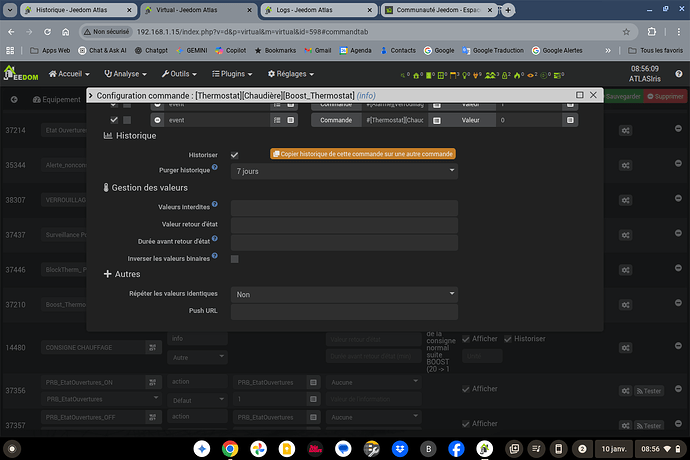Click the browser back arrow
This screenshot has width=690, height=460.
pos(14,31)
